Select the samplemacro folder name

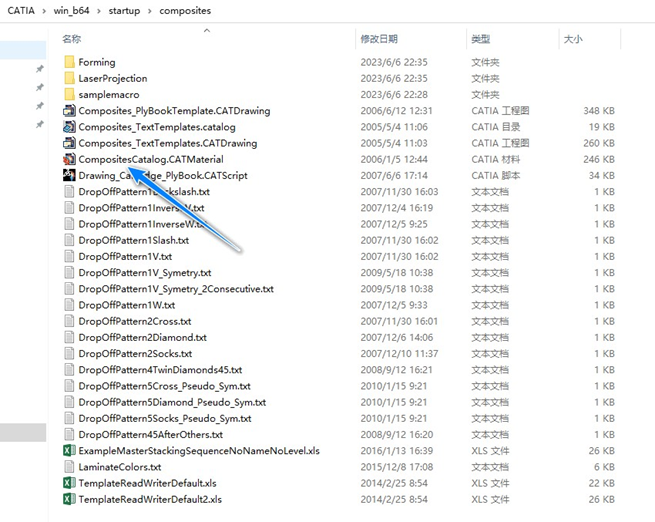[109, 95]
